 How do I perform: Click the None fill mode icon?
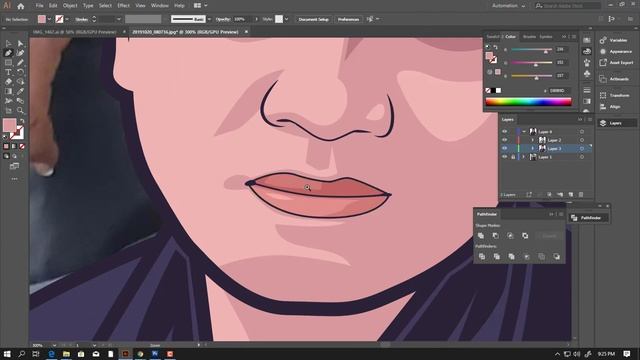tap(22, 146)
